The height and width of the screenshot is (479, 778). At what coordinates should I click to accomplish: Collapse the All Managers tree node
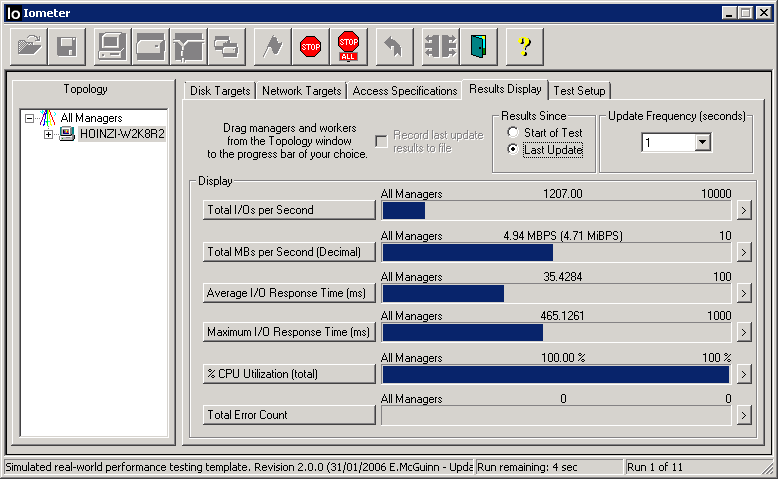pos(29,118)
